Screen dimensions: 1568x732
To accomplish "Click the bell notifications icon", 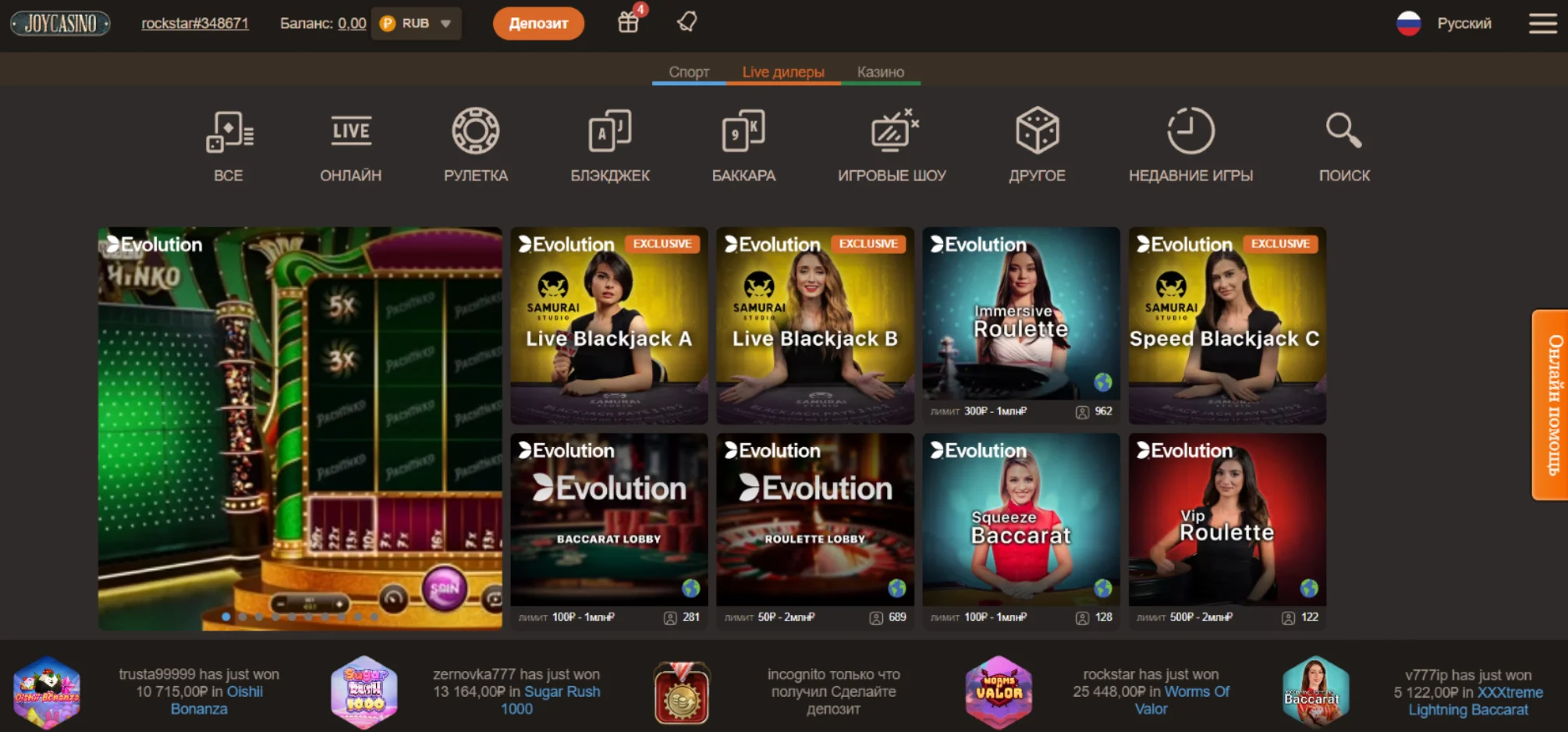I will [686, 23].
